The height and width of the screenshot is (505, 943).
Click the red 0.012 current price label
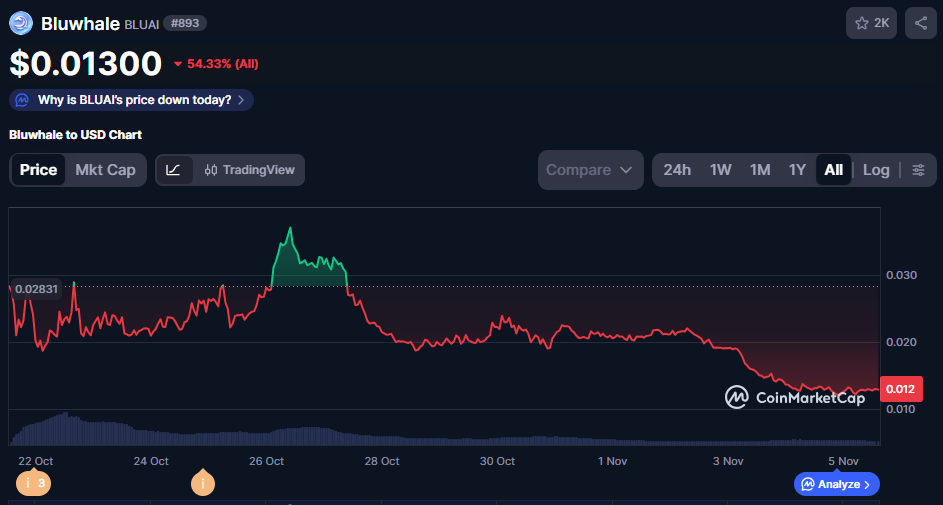901,389
